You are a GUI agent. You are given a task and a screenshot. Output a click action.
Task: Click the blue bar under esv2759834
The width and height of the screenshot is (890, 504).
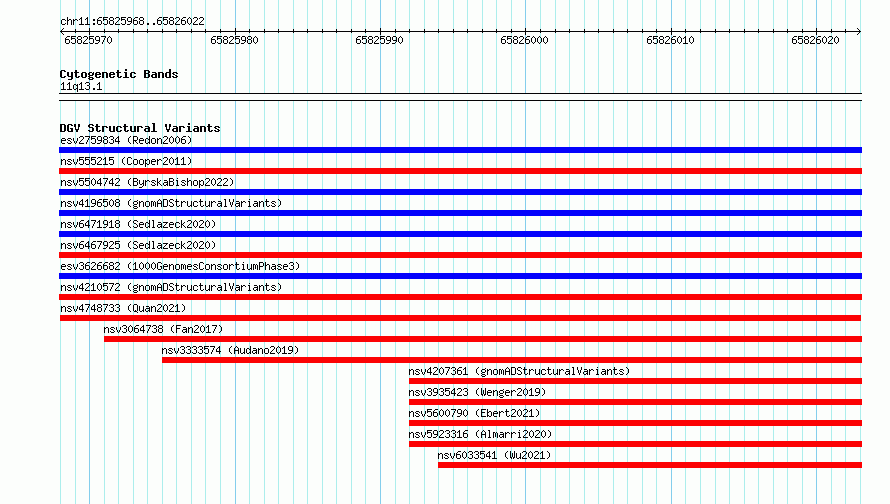(460, 150)
